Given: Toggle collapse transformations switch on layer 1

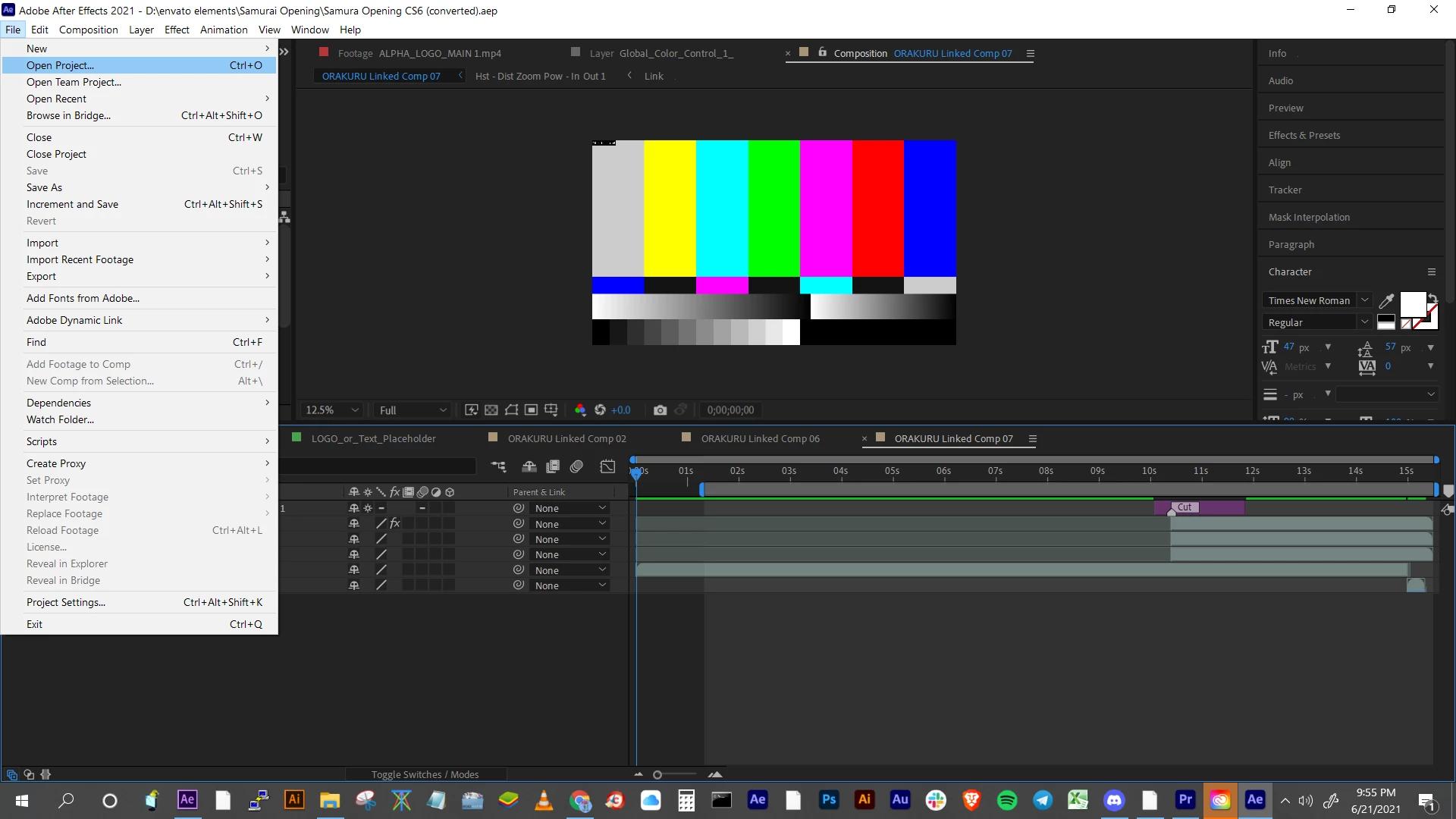Looking at the screenshot, I should click(x=368, y=508).
